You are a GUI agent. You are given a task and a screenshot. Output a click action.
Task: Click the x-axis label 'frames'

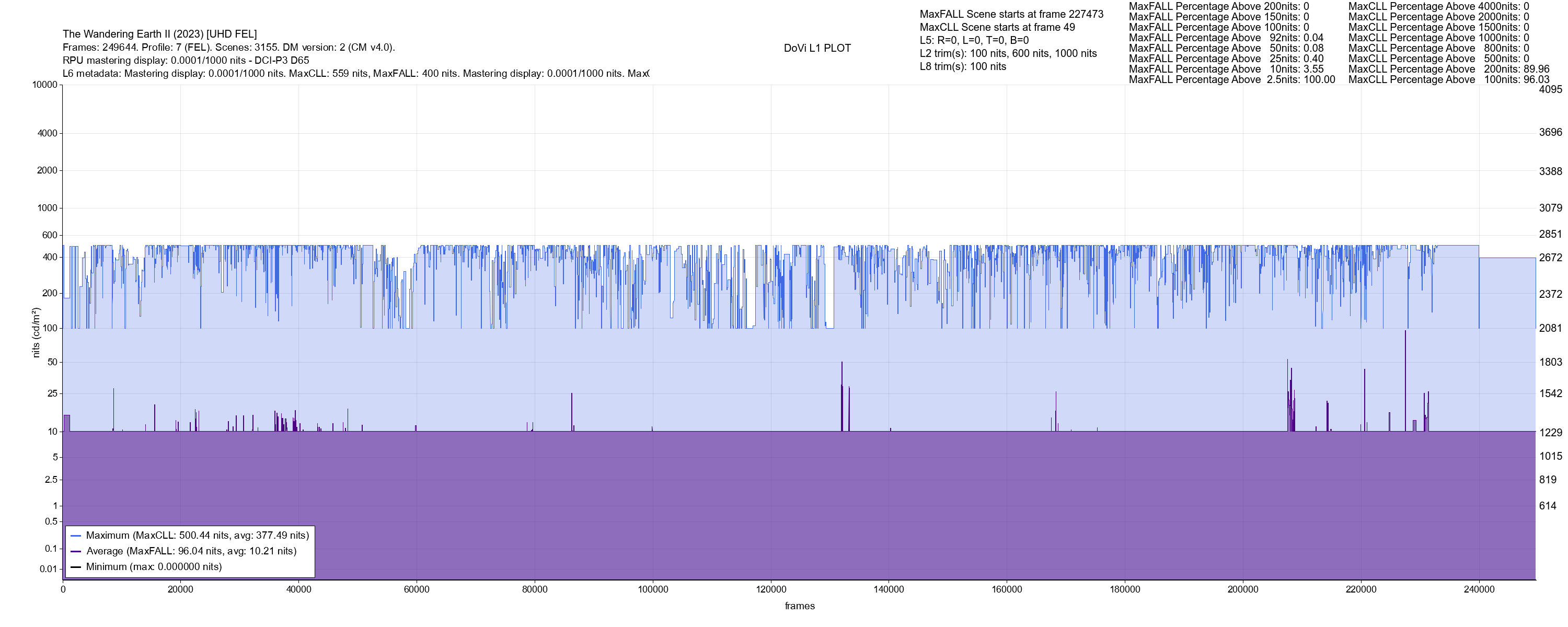pos(799,606)
